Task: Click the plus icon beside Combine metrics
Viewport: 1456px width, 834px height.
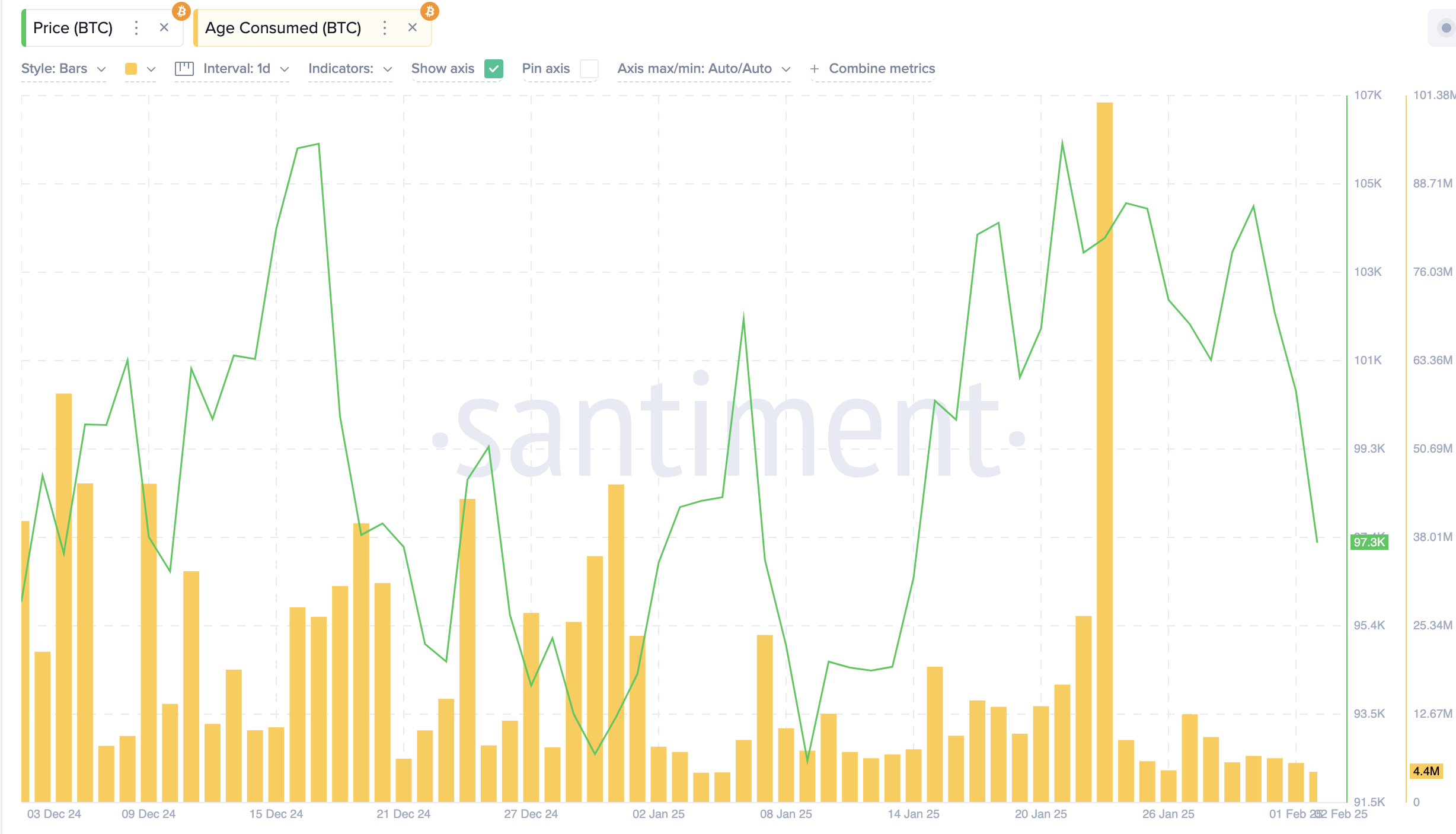Action: 815,69
